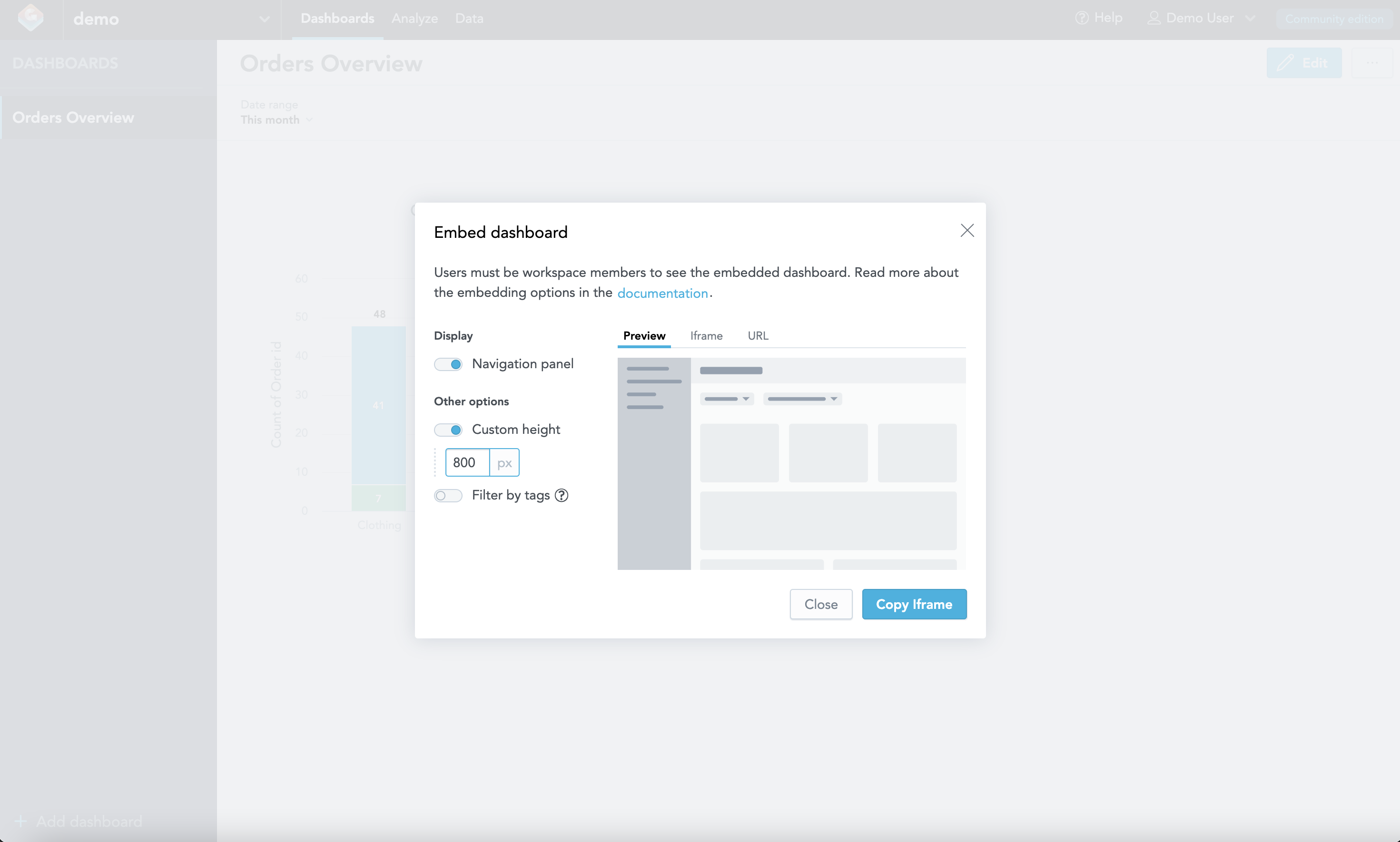The image size is (1400, 842).
Task: Toggle the Navigation panel switch
Action: click(448, 364)
